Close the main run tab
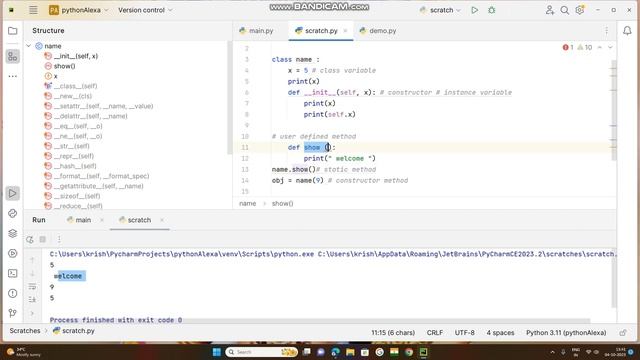 [x=102, y=220]
